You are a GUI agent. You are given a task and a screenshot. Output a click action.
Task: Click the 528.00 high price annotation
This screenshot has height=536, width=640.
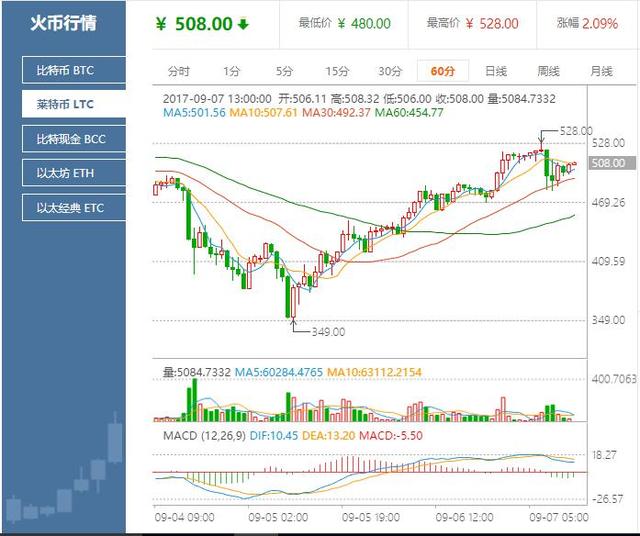[x=576, y=131]
